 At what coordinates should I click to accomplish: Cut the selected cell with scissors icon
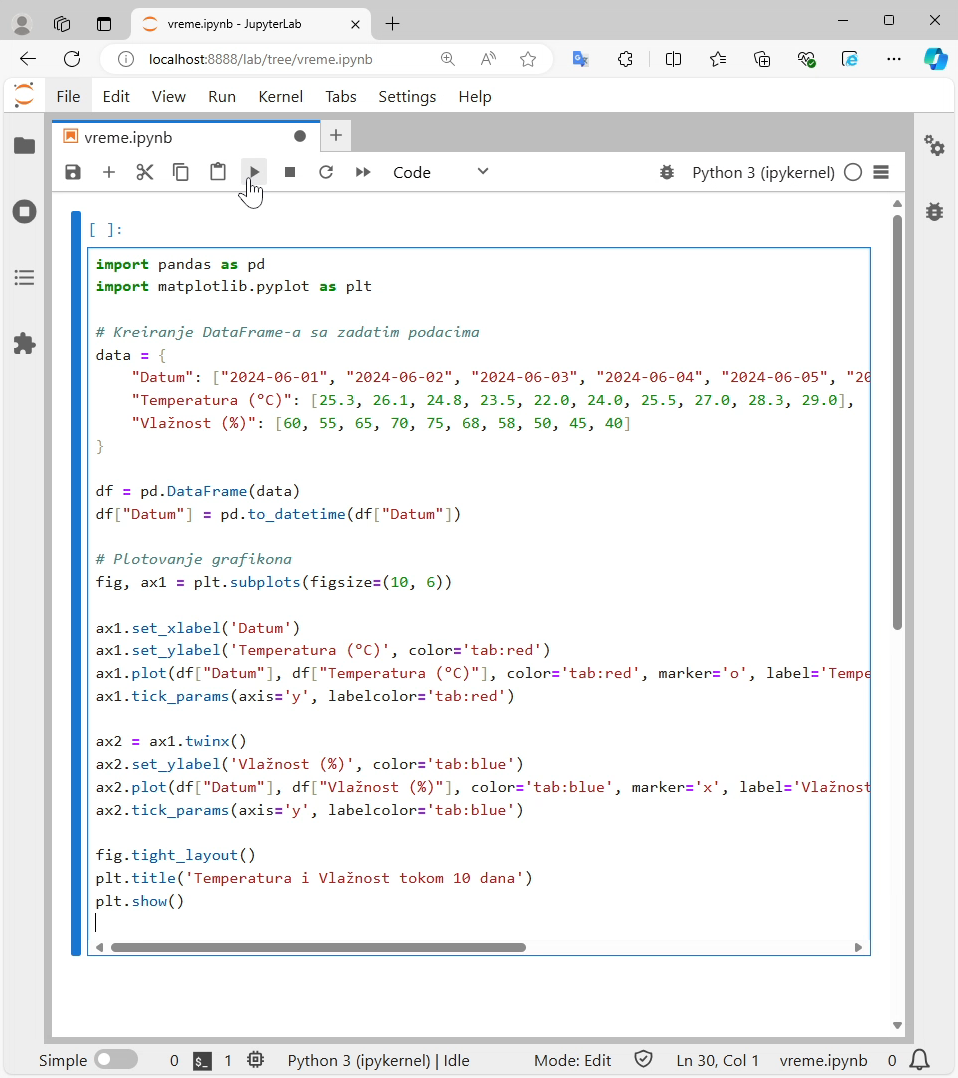coord(144,172)
